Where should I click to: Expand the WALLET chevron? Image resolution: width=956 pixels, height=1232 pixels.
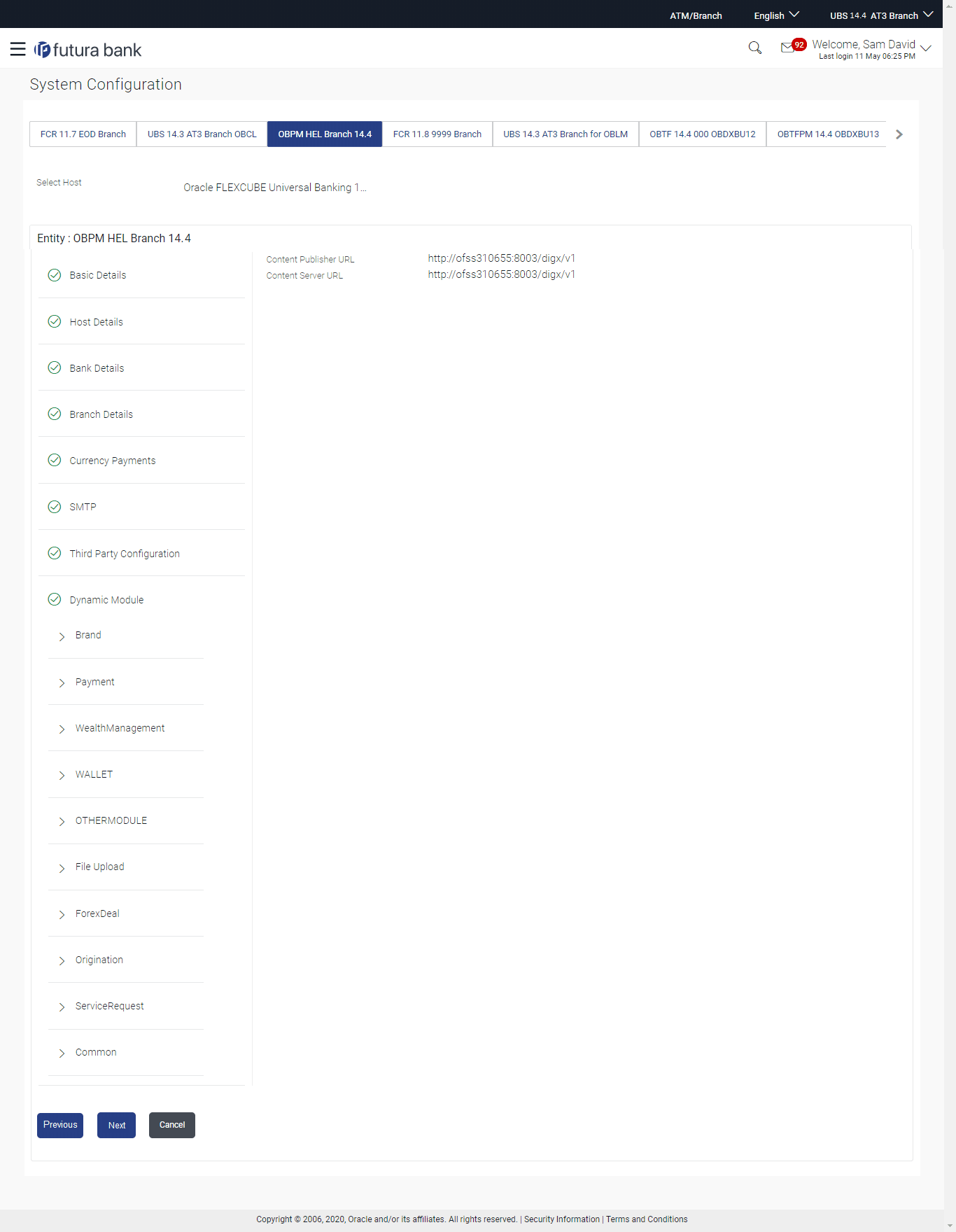click(x=62, y=775)
